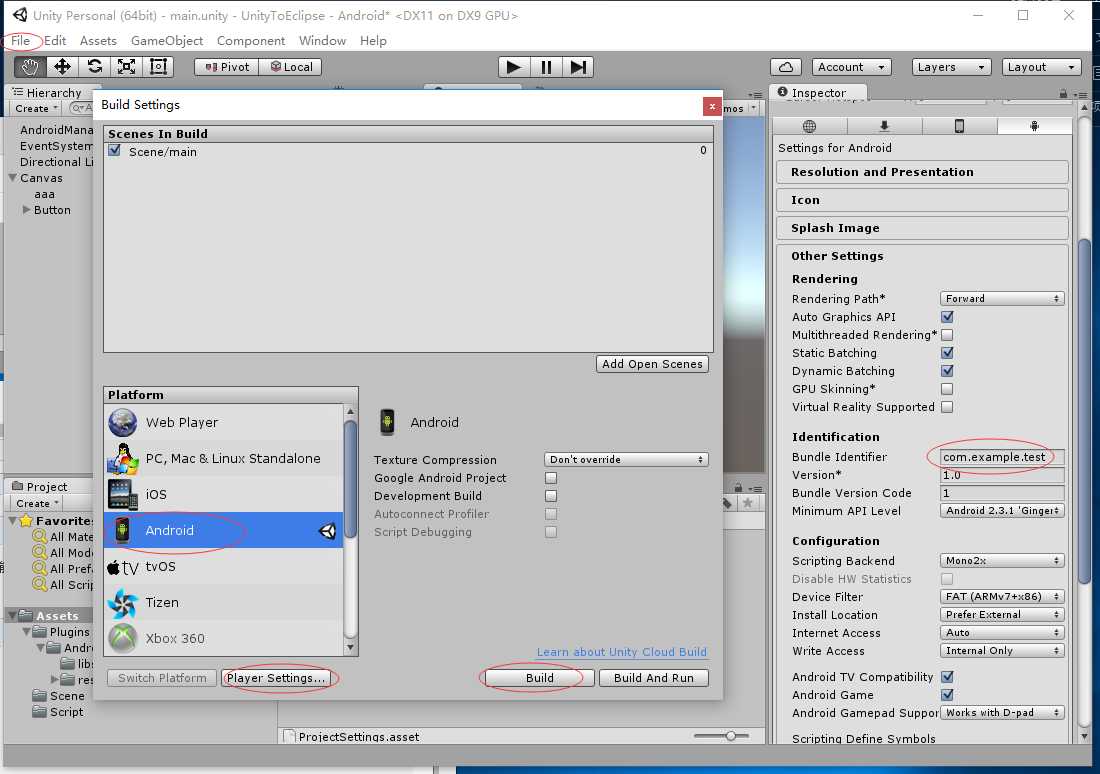Viewport: 1100px width, 774px height.
Task: Open Player Settings from Build dialog
Action: tap(275, 678)
